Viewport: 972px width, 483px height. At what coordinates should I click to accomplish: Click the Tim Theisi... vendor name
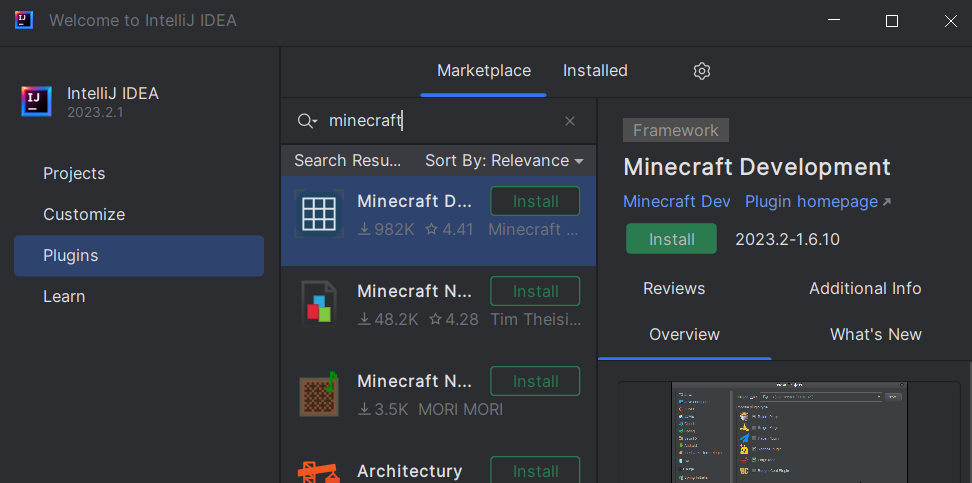pyautogui.click(x=536, y=319)
